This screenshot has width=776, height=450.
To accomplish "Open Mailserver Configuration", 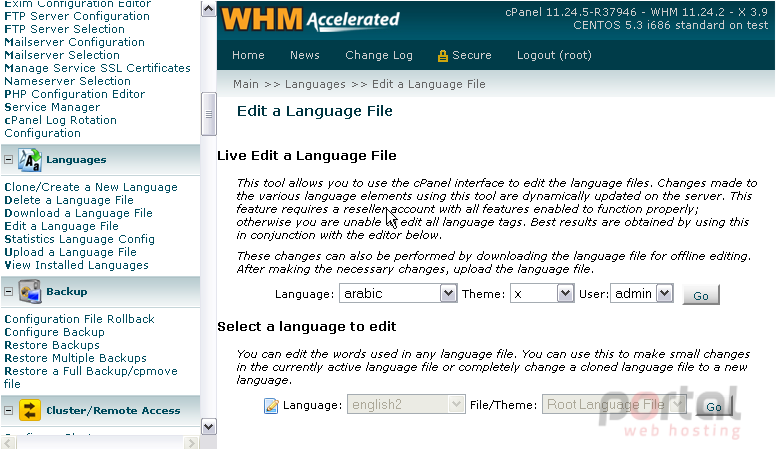I will (74, 42).
